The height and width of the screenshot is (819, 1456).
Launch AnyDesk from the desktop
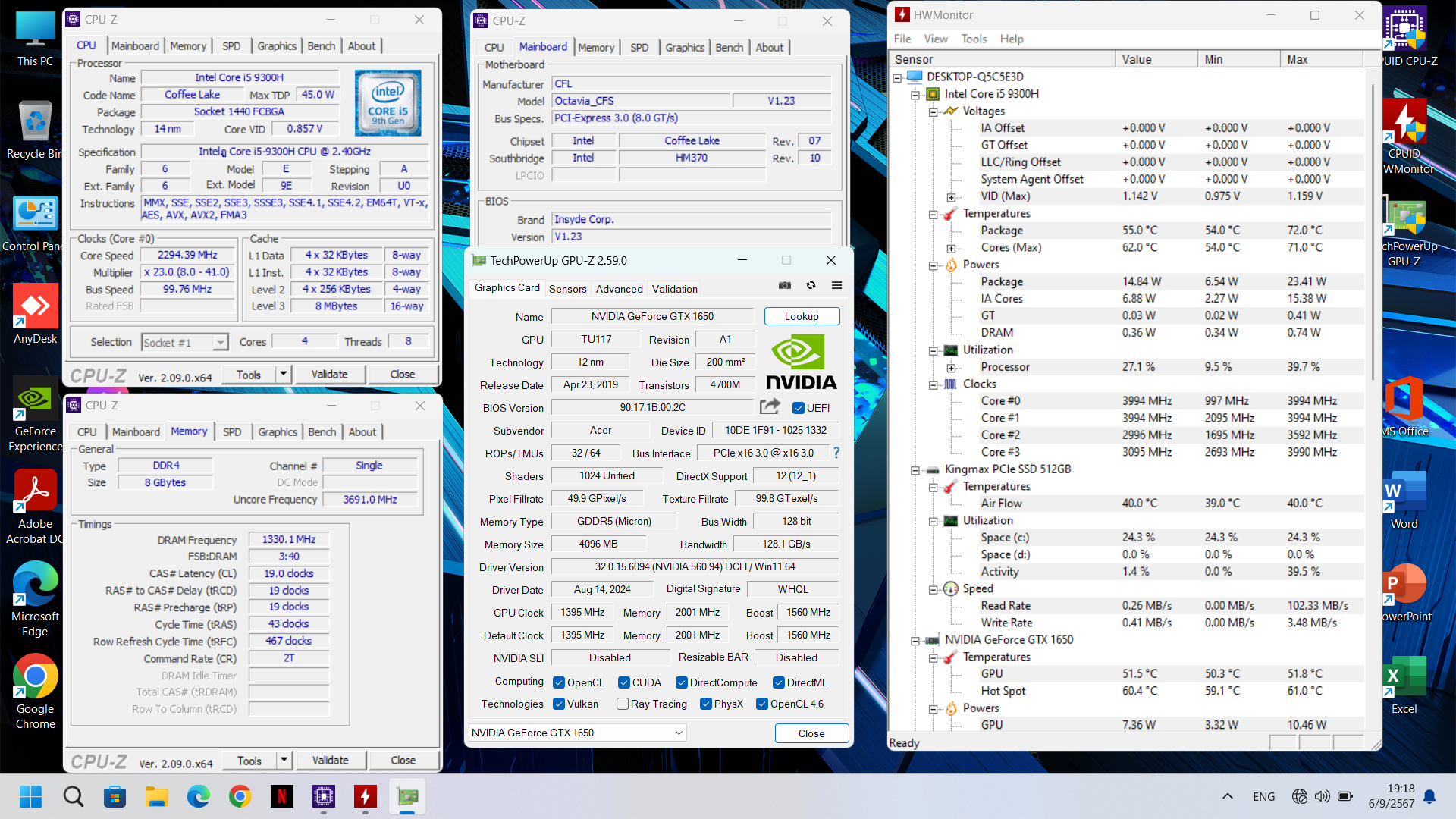click(35, 315)
